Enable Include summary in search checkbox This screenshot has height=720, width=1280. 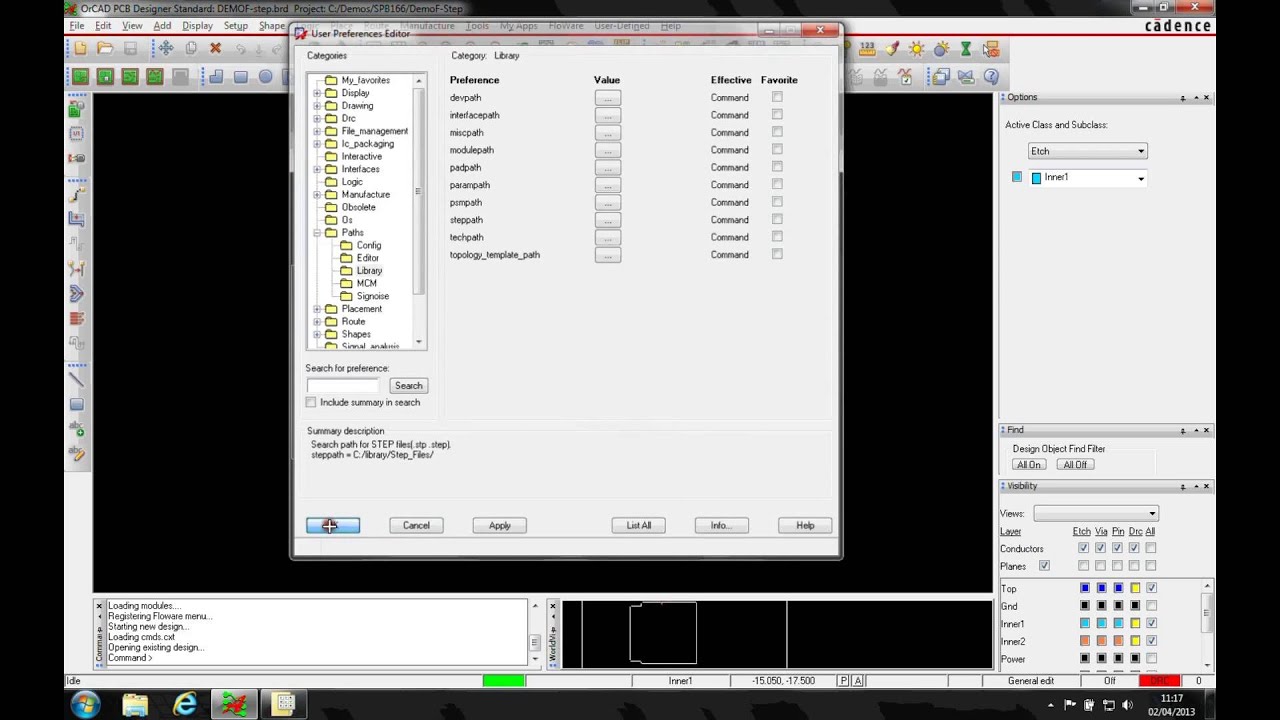point(311,402)
